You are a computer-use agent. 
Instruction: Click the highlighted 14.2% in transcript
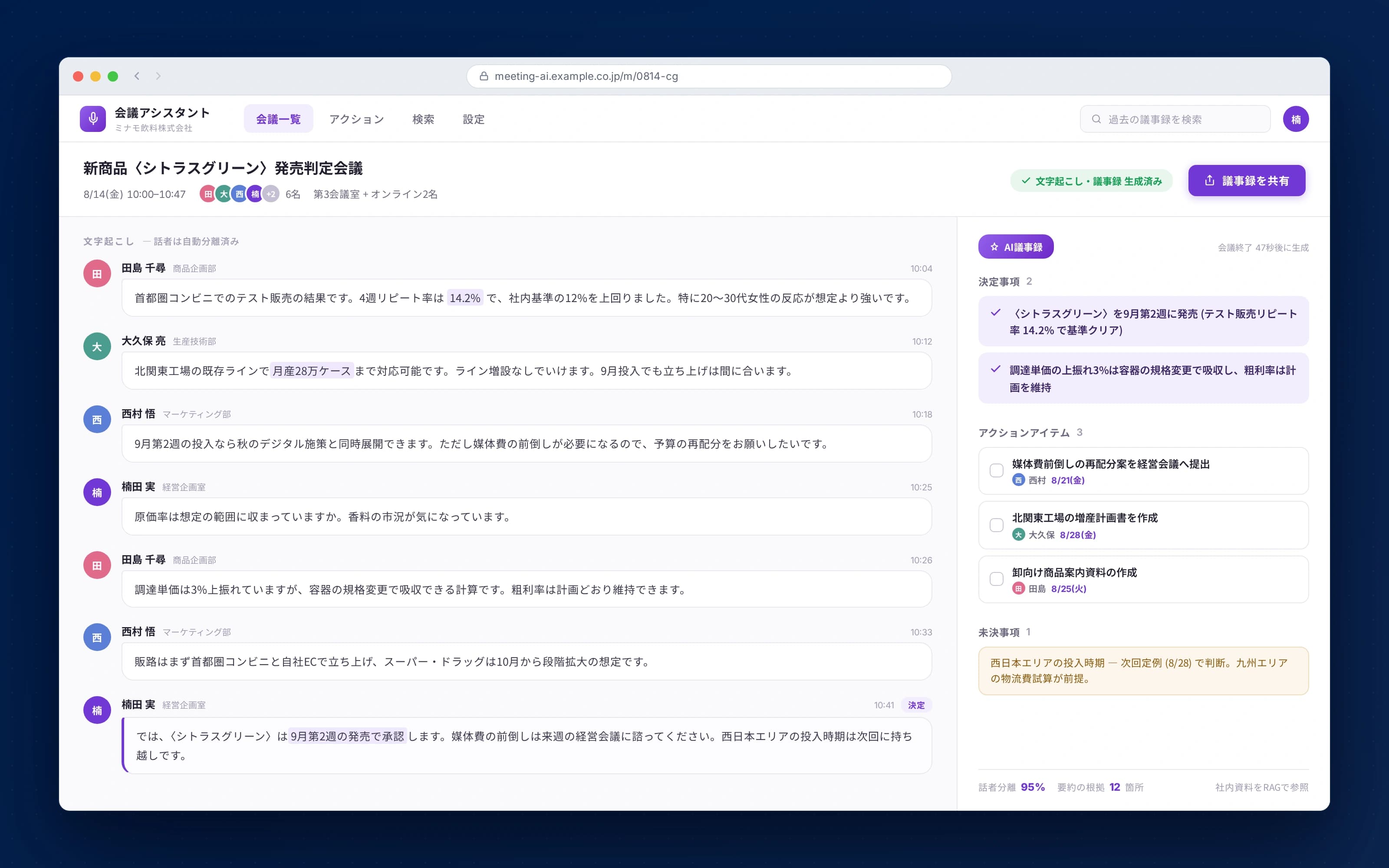click(x=465, y=298)
